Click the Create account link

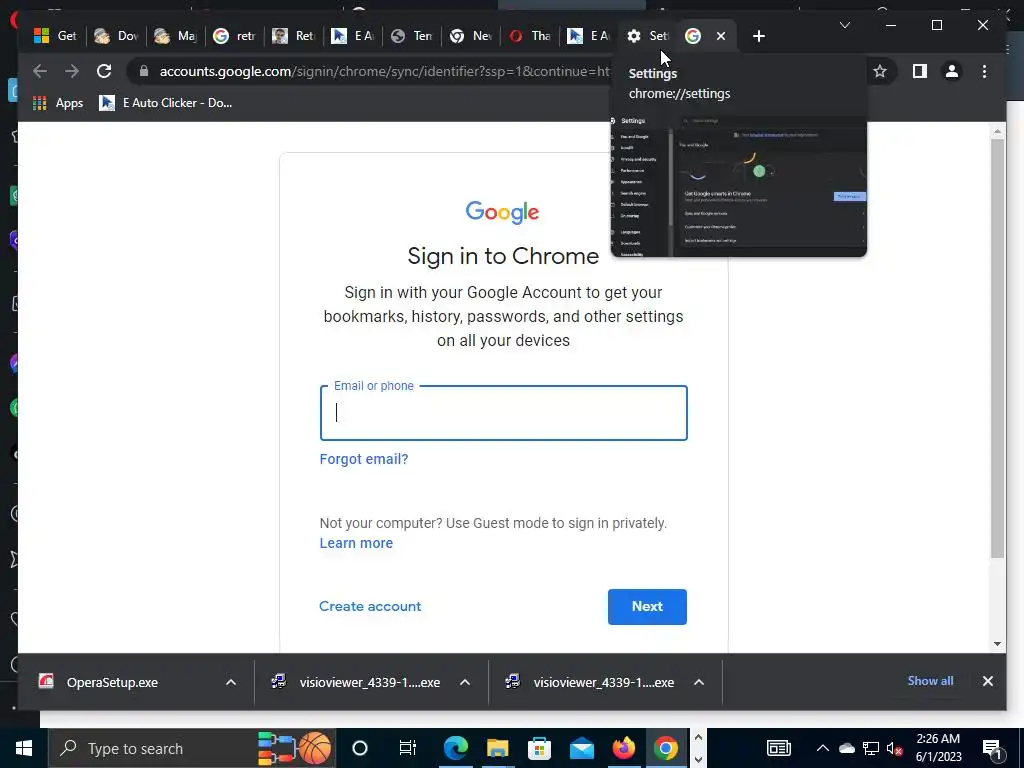point(370,607)
